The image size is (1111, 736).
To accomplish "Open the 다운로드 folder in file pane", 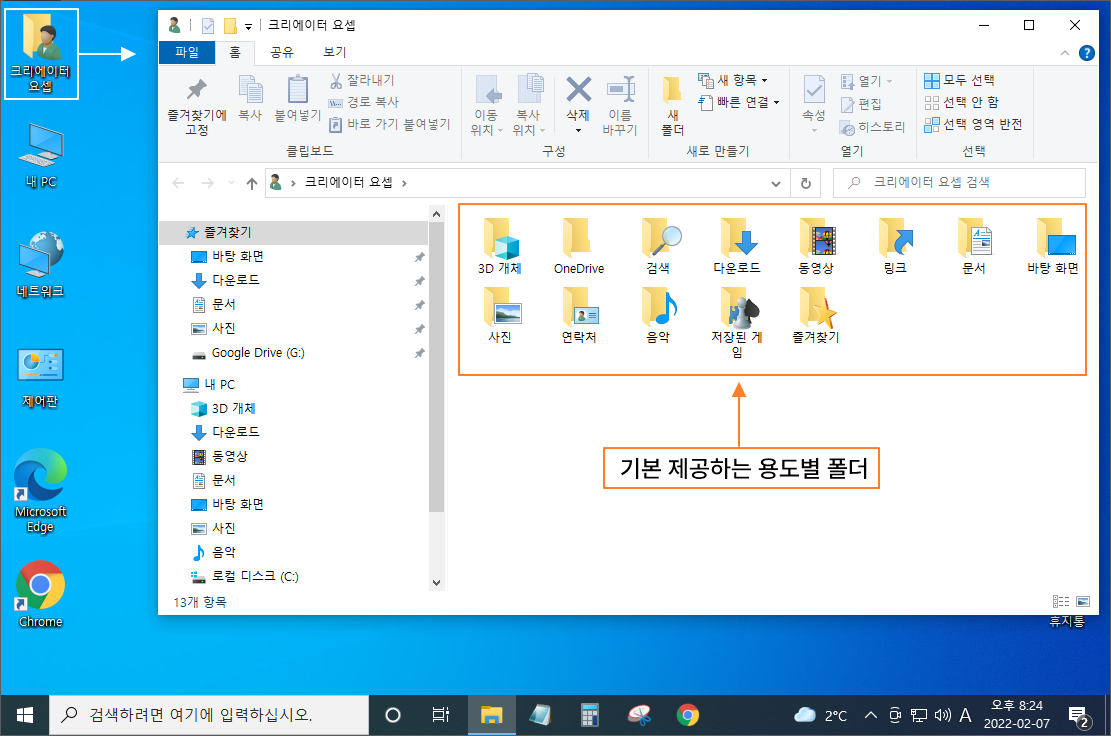I will 737,246.
